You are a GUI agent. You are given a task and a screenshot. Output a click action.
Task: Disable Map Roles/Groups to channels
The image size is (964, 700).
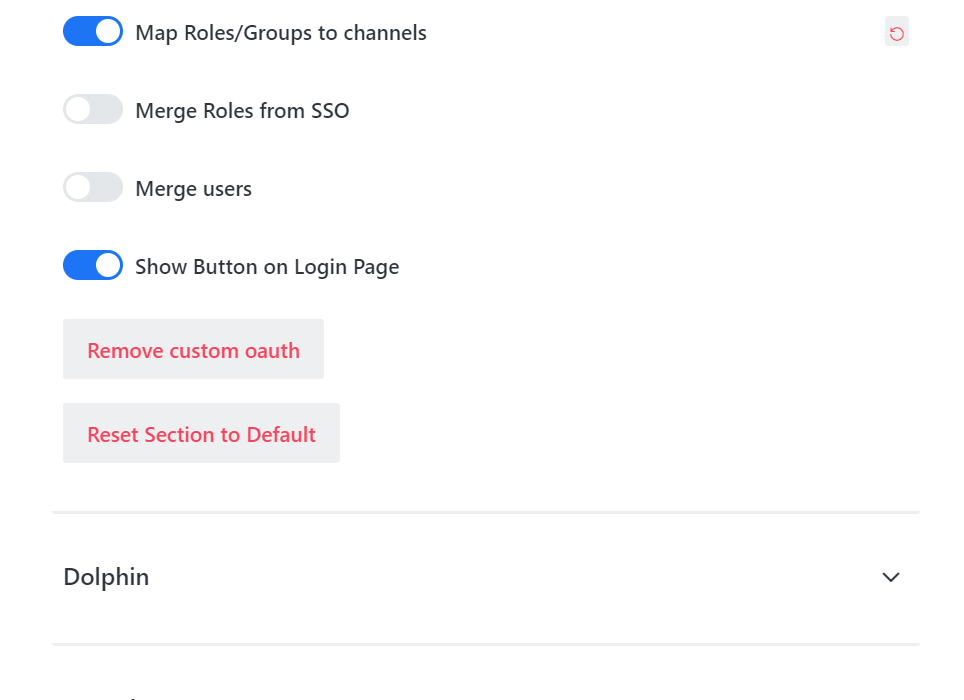tap(92, 31)
